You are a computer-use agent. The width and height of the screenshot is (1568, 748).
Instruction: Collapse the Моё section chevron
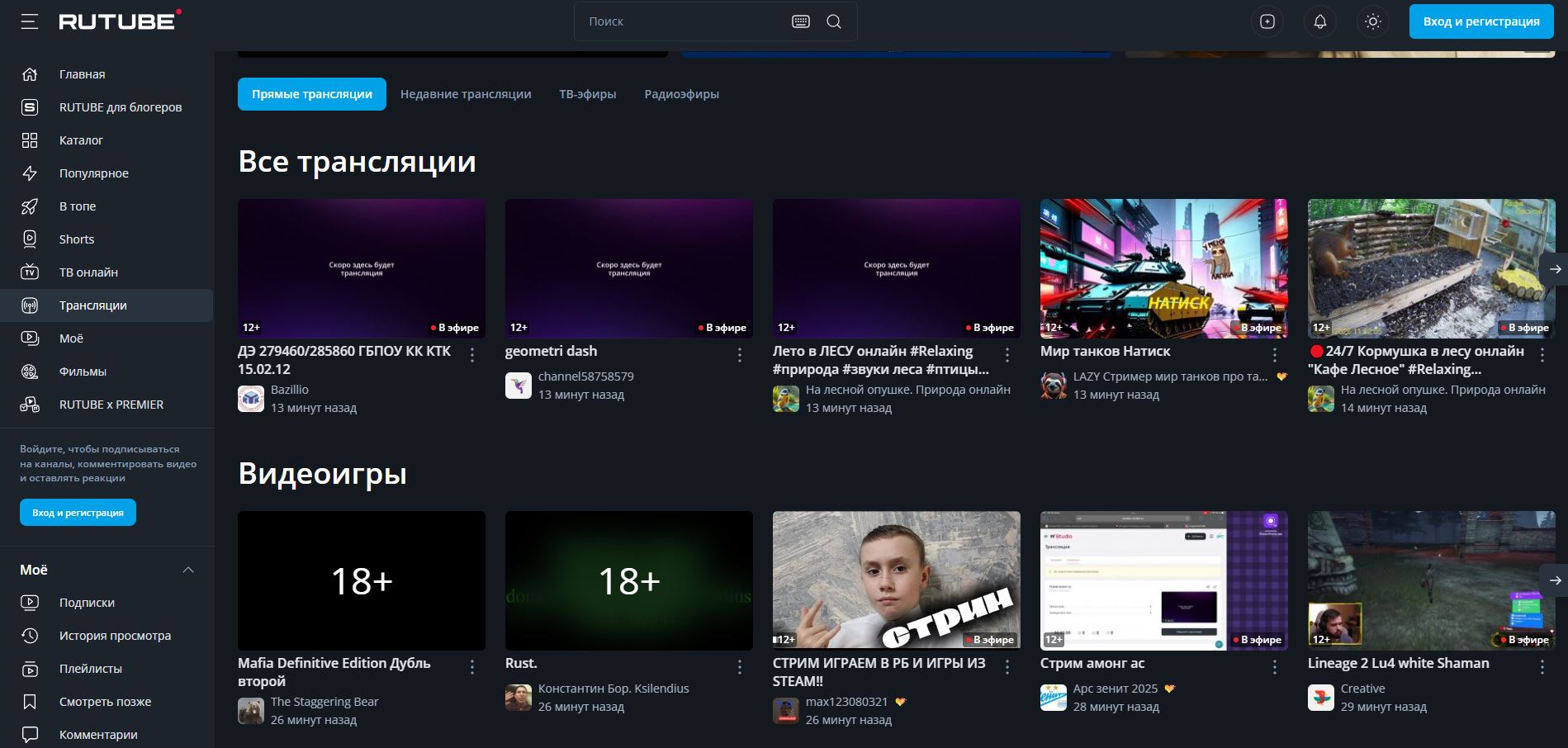[x=188, y=570]
